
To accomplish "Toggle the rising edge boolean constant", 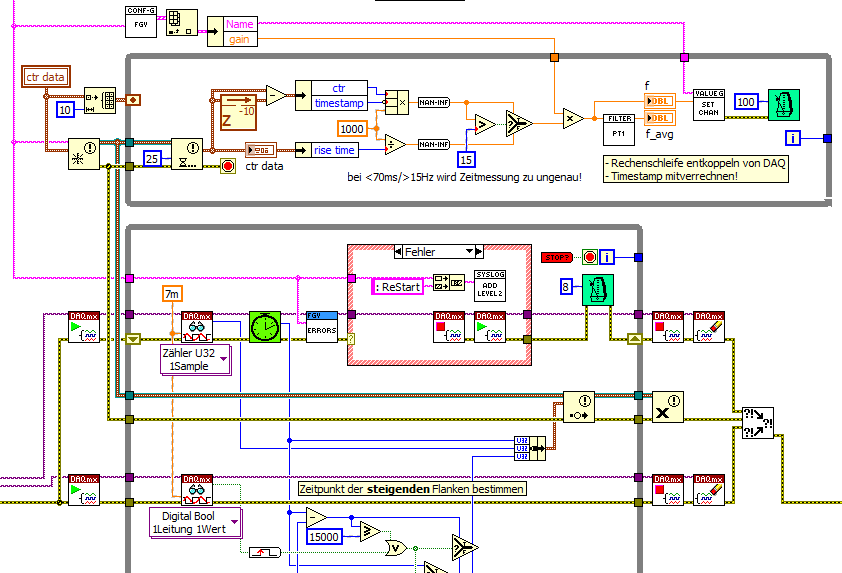I will [x=265, y=552].
